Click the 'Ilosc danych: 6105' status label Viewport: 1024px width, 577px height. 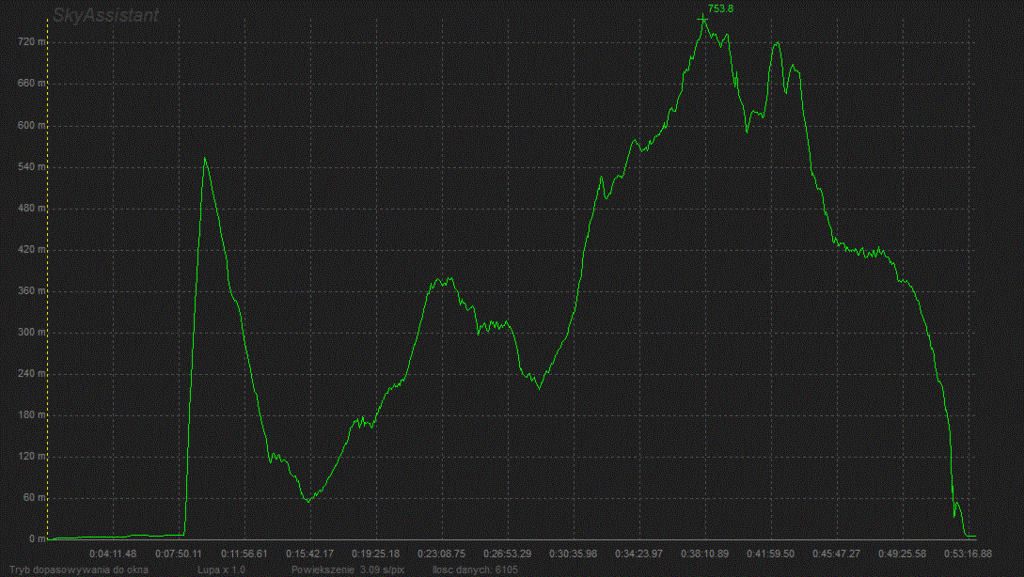[474, 569]
